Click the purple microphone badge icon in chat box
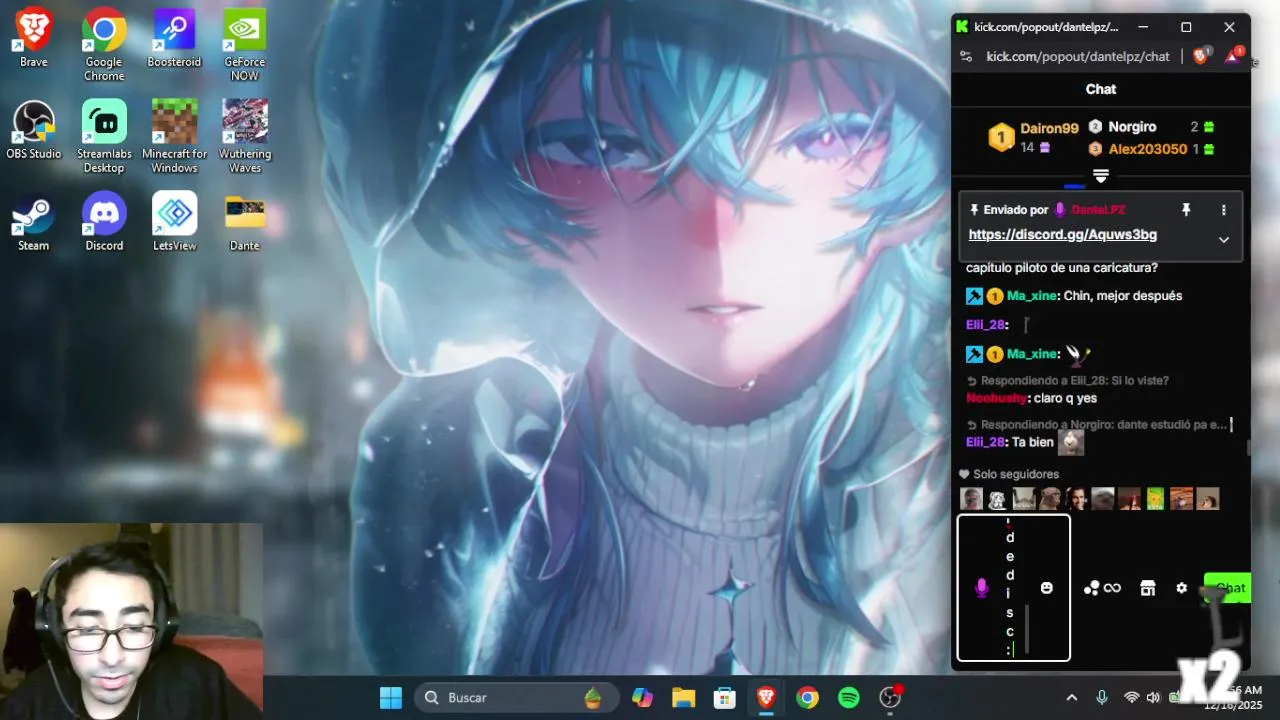The width and height of the screenshot is (1280, 720). pyautogui.click(x=981, y=588)
